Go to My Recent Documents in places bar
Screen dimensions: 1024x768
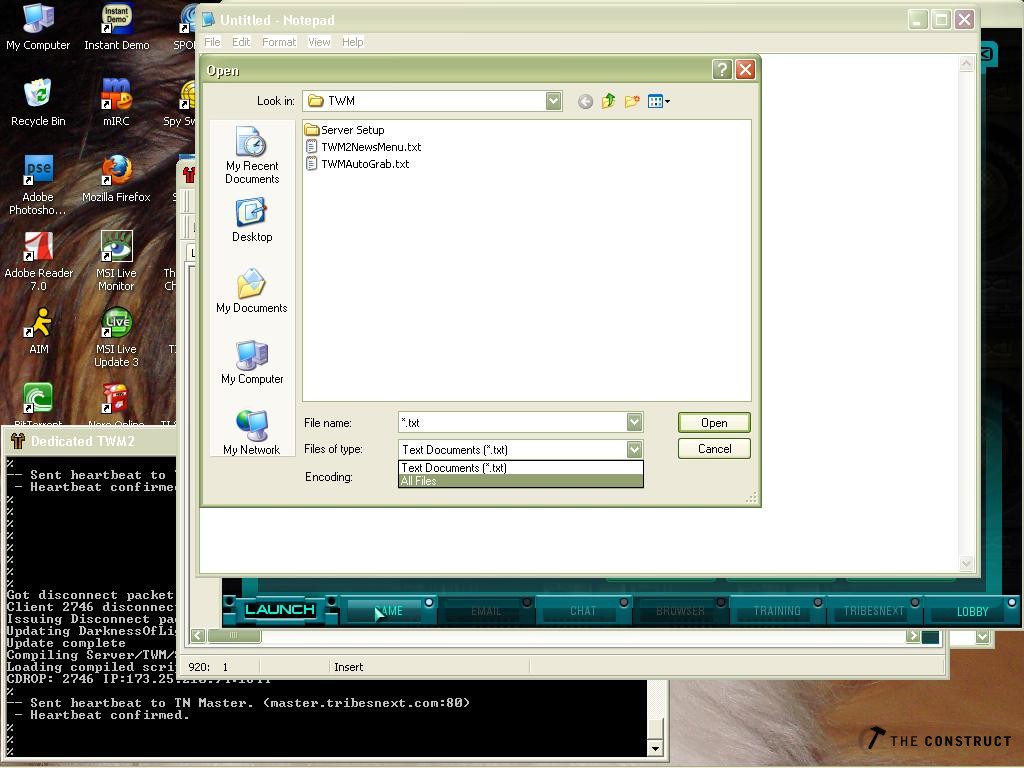click(x=251, y=155)
